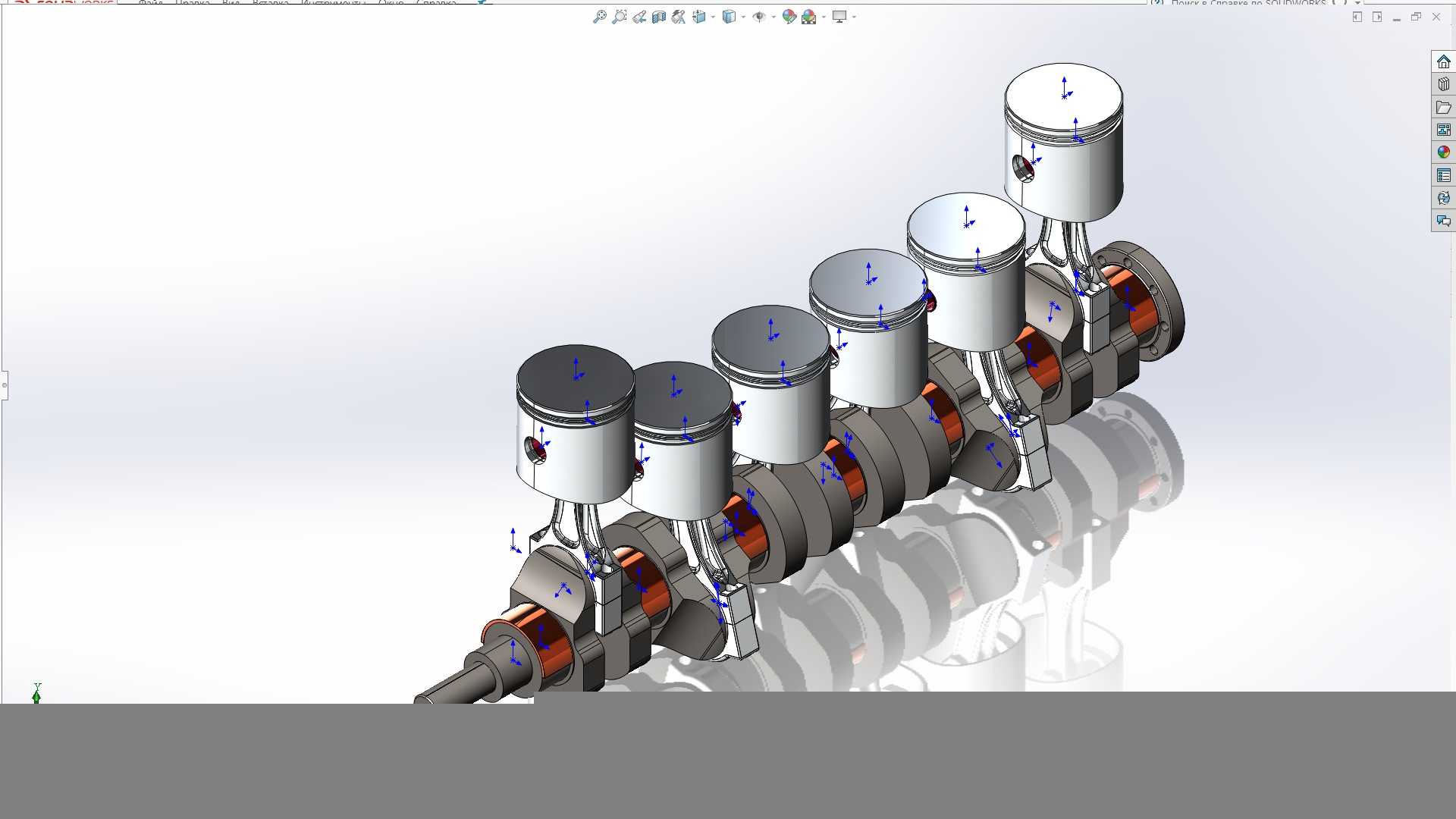Click the left-arrow panel button beside minimize
The image size is (1456, 819).
coord(1357,17)
